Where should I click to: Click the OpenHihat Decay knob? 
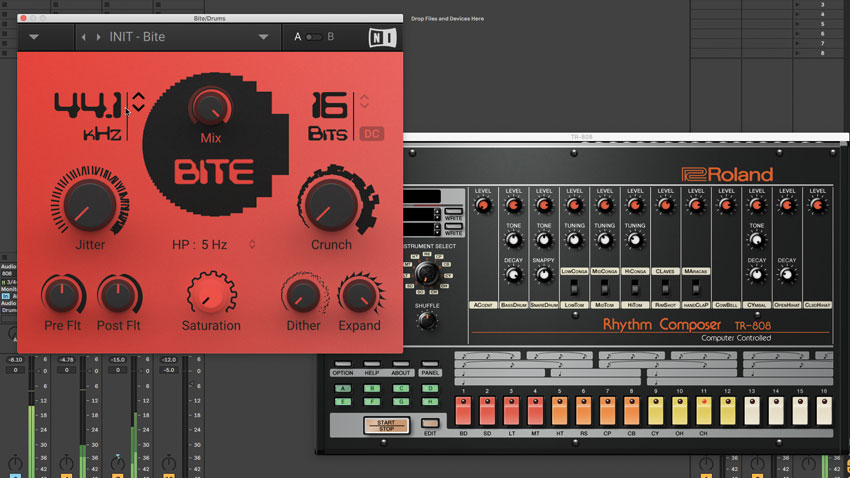point(787,275)
